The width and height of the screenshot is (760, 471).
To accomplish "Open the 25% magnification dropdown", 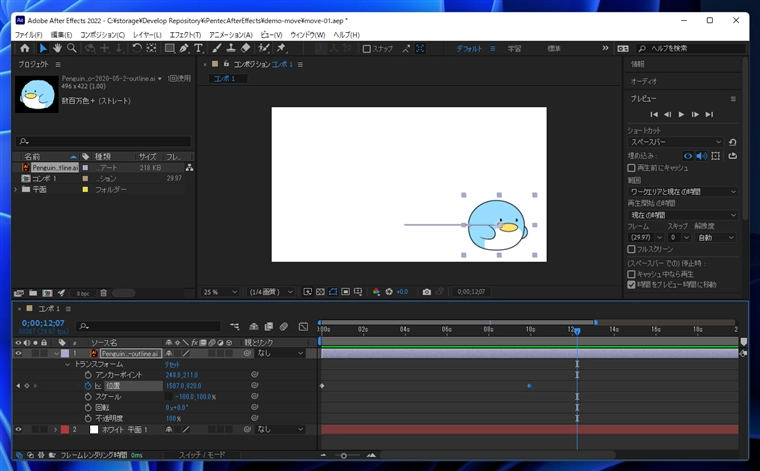I will coord(220,292).
